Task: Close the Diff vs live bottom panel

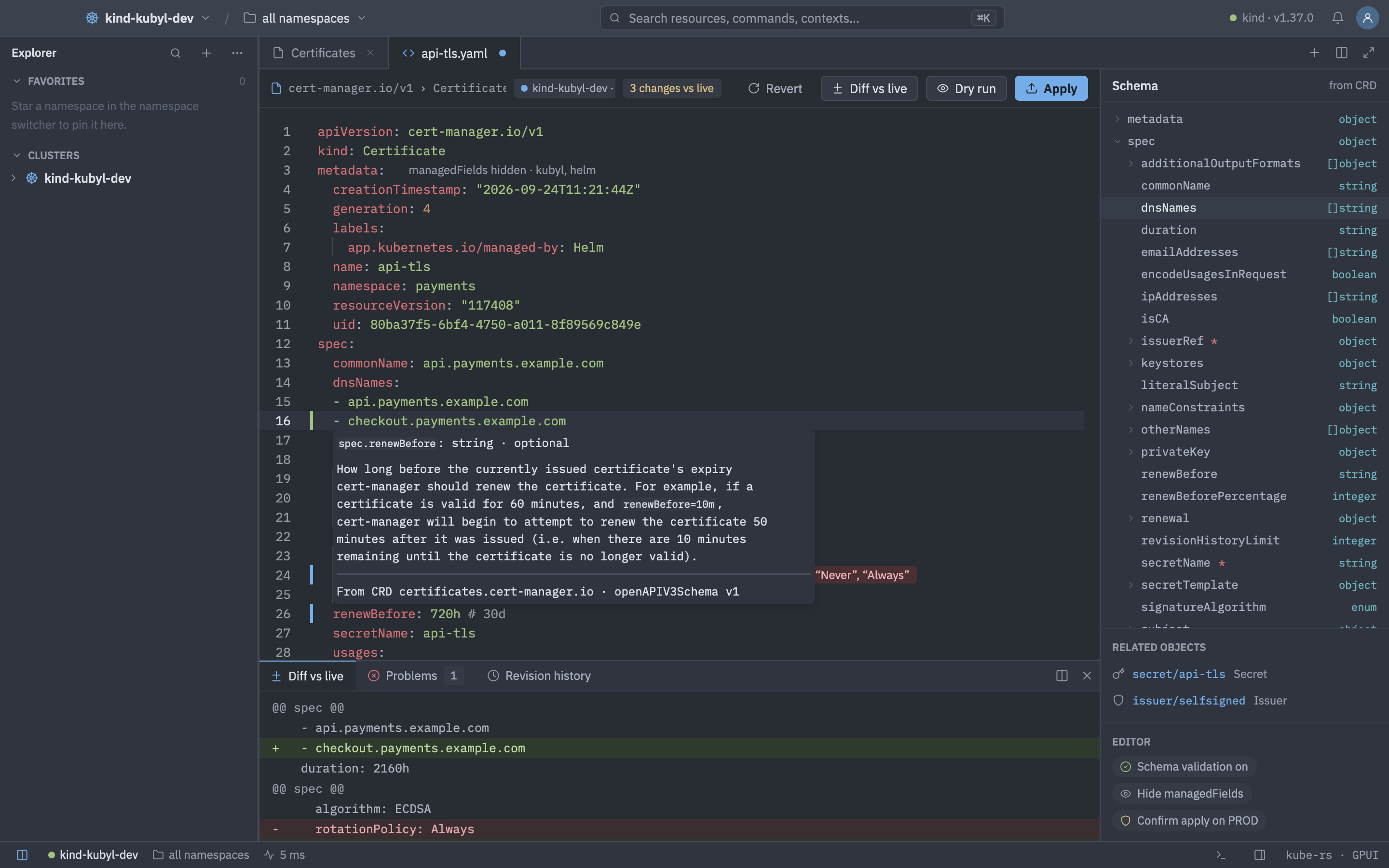Action: click(x=1087, y=676)
